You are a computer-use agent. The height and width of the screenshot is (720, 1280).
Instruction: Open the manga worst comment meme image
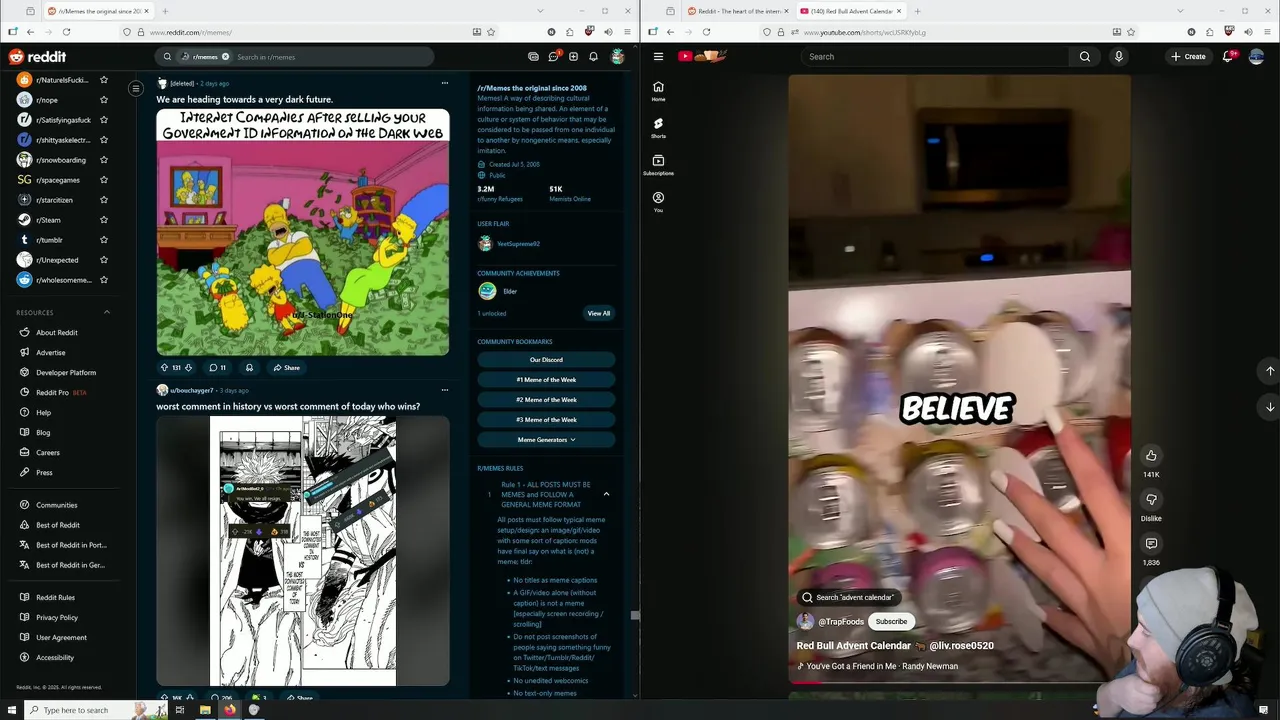pyautogui.click(x=303, y=552)
